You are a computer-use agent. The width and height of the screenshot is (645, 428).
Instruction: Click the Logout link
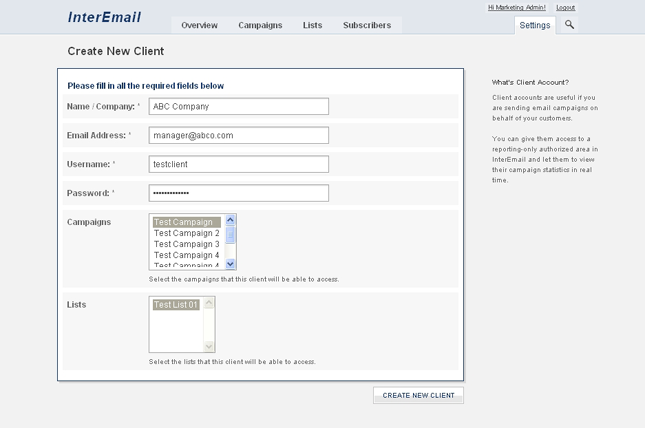coord(565,7)
